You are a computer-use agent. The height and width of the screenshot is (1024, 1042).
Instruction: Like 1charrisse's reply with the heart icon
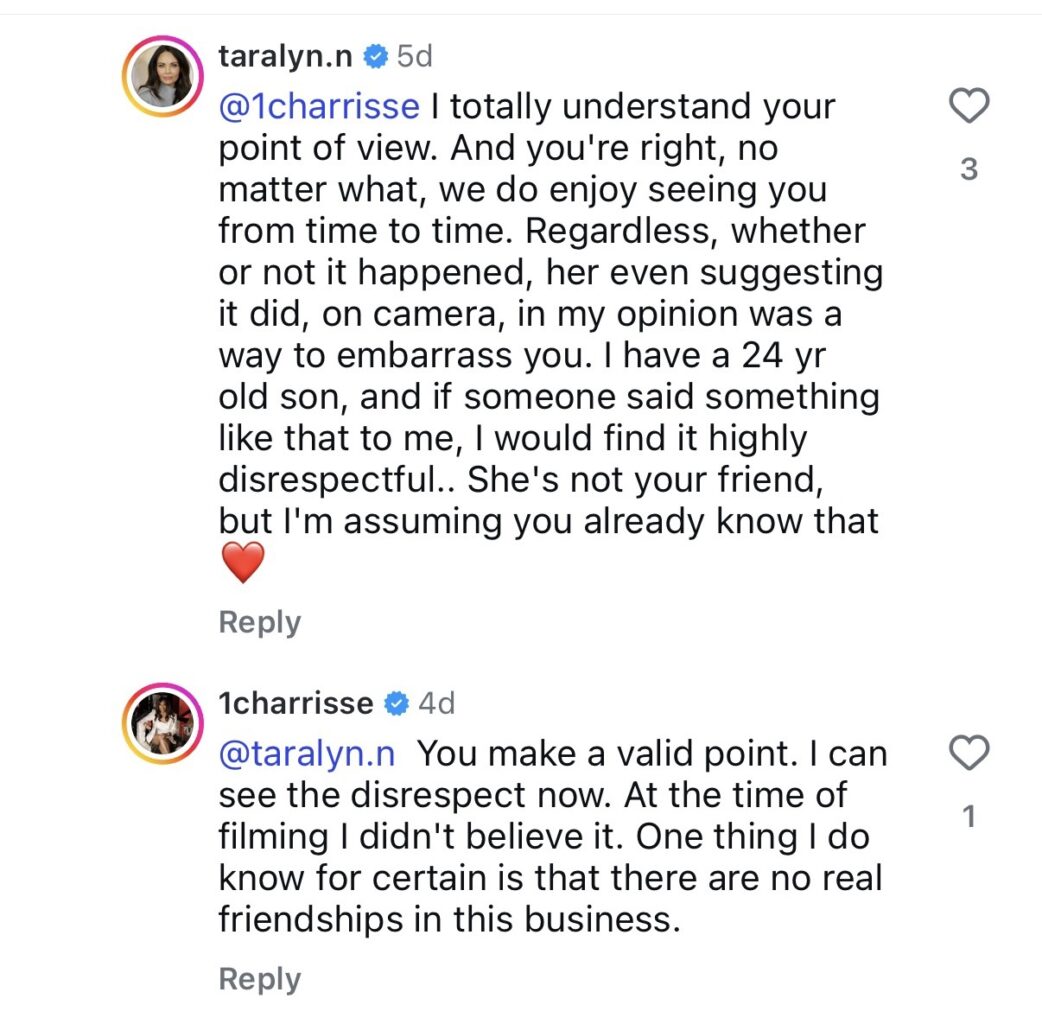pos(967,752)
